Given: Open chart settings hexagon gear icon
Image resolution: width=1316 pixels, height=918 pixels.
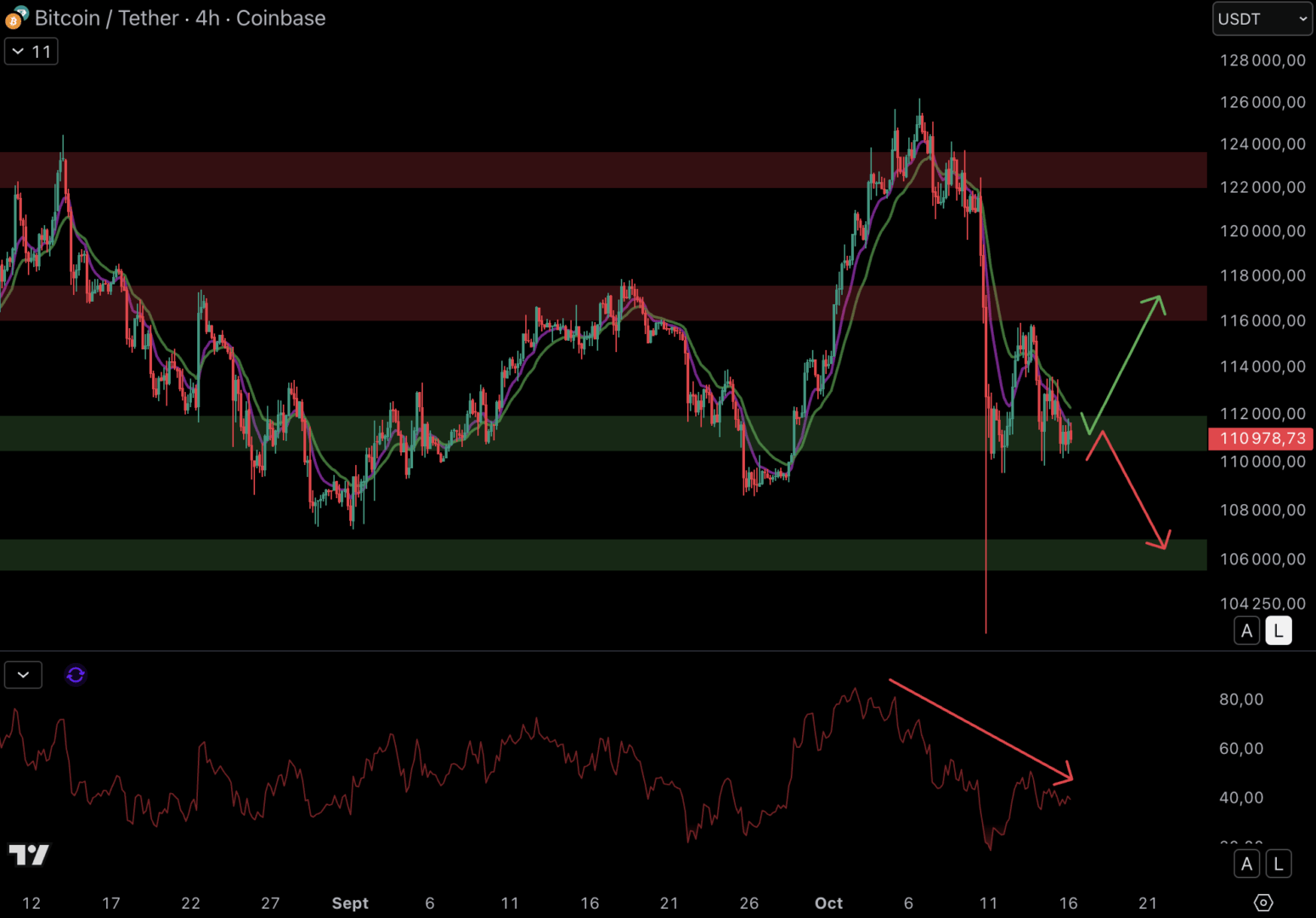Looking at the screenshot, I should point(1263,903).
